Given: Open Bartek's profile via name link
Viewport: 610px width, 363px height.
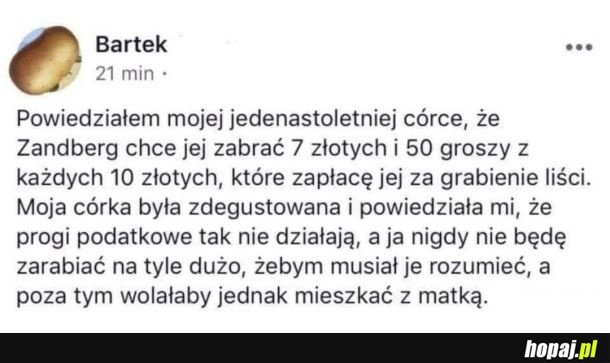Looking at the screenshot, I should pyautogui.click(x=131, y=44).
